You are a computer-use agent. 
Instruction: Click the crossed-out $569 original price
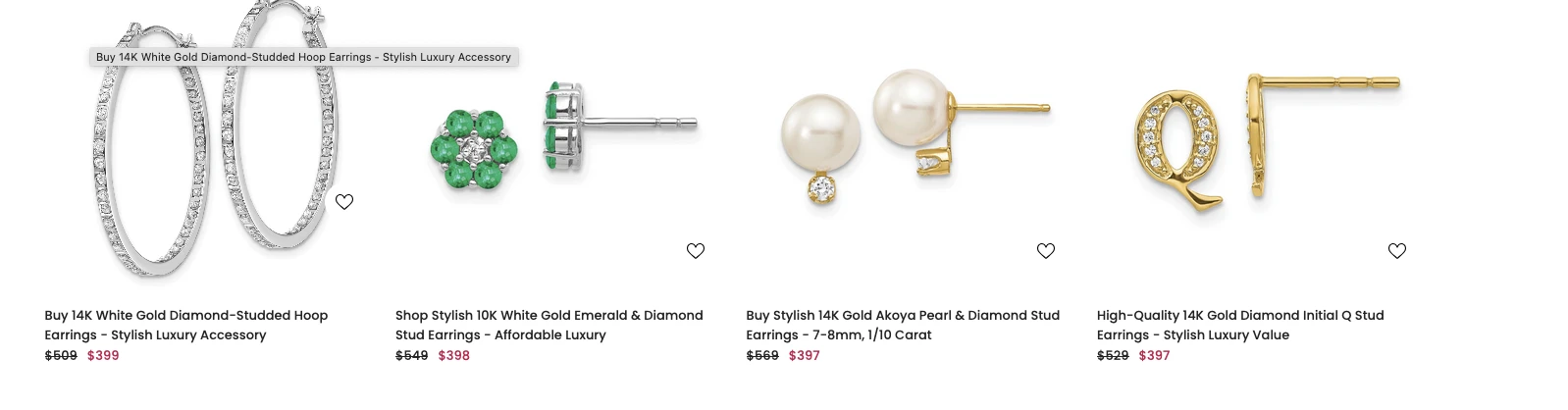coord(762,355)
